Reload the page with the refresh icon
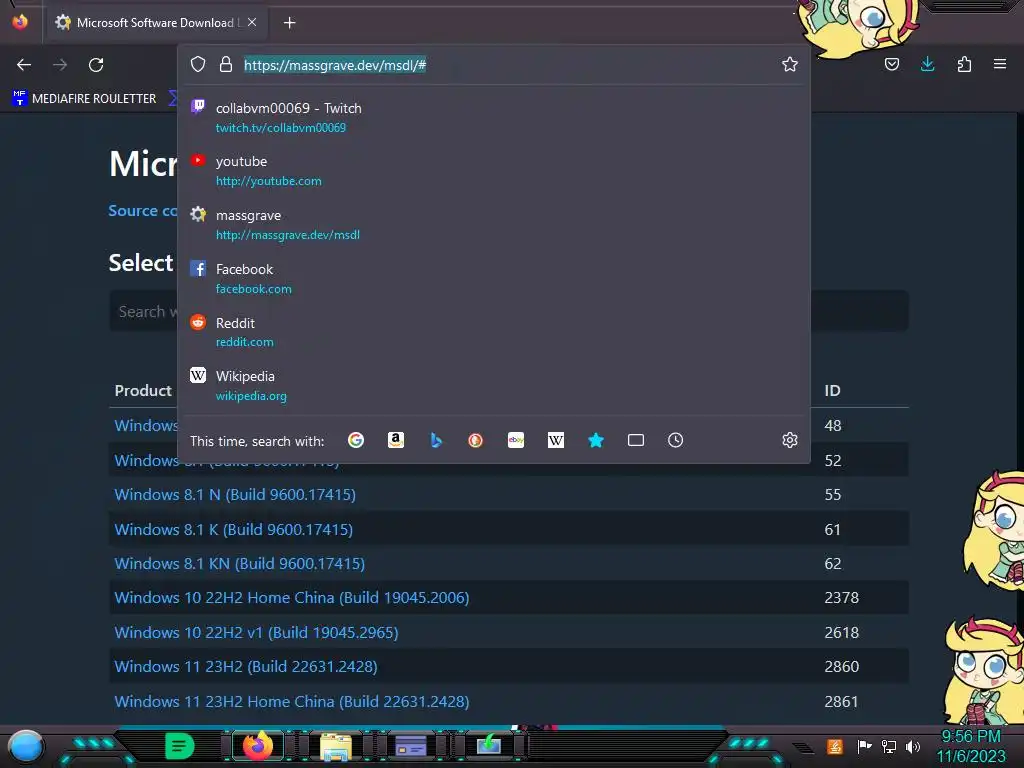Image resolution: width=1024 pixels, height=768 pixels. [96, 65]
